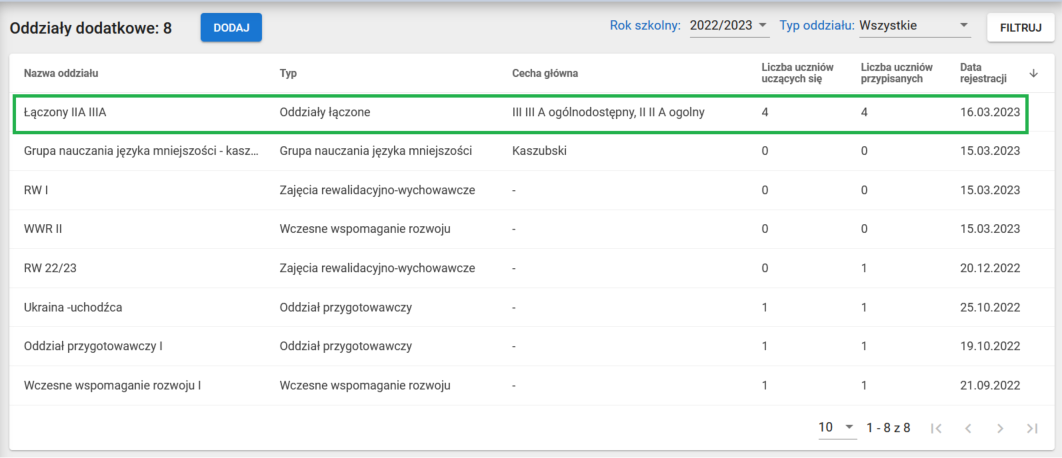Sort by the Typ column header
Image resolution: width=1062 pixels, height=458 pixels.
288,73
